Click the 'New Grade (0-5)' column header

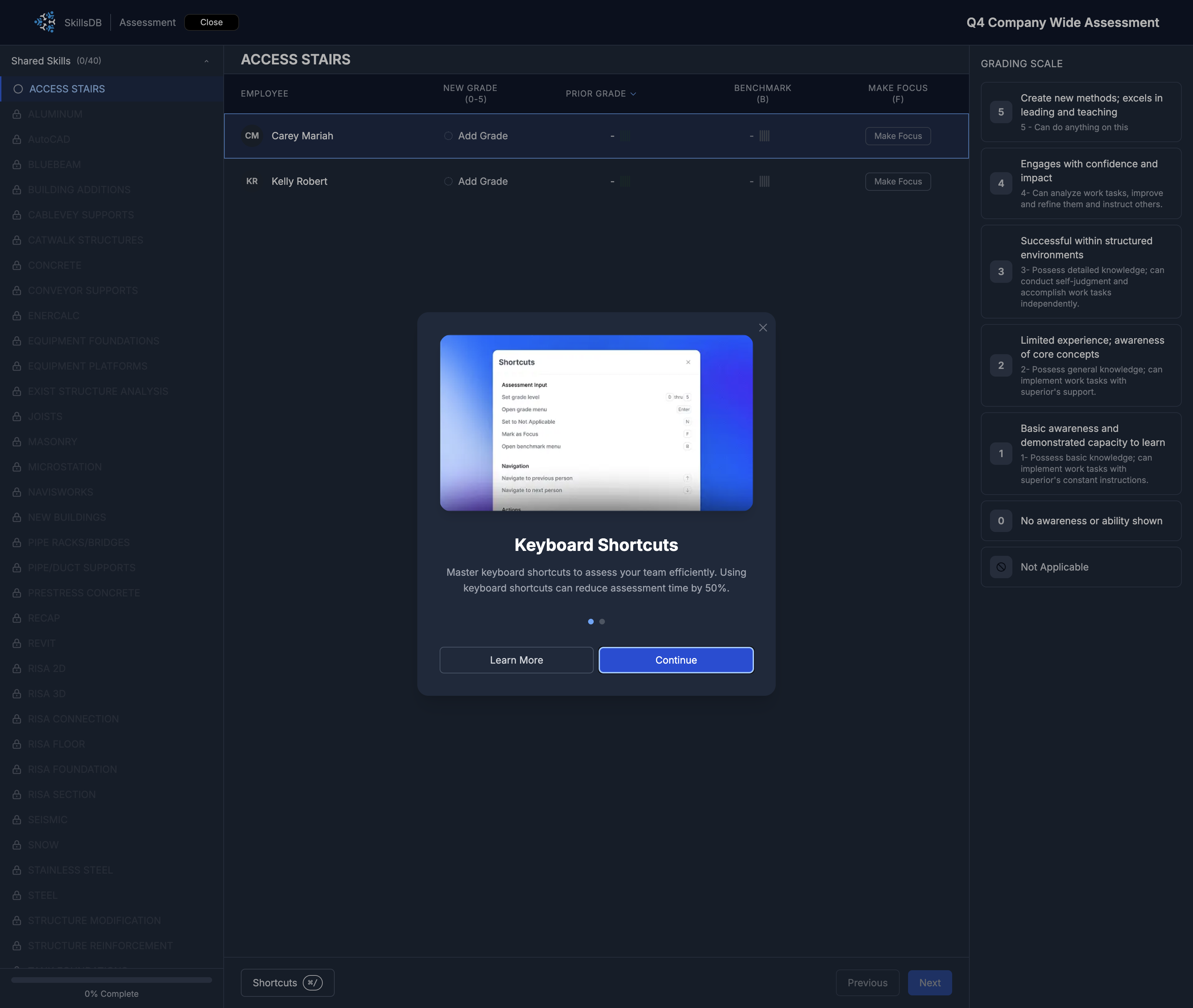point(470,94)
